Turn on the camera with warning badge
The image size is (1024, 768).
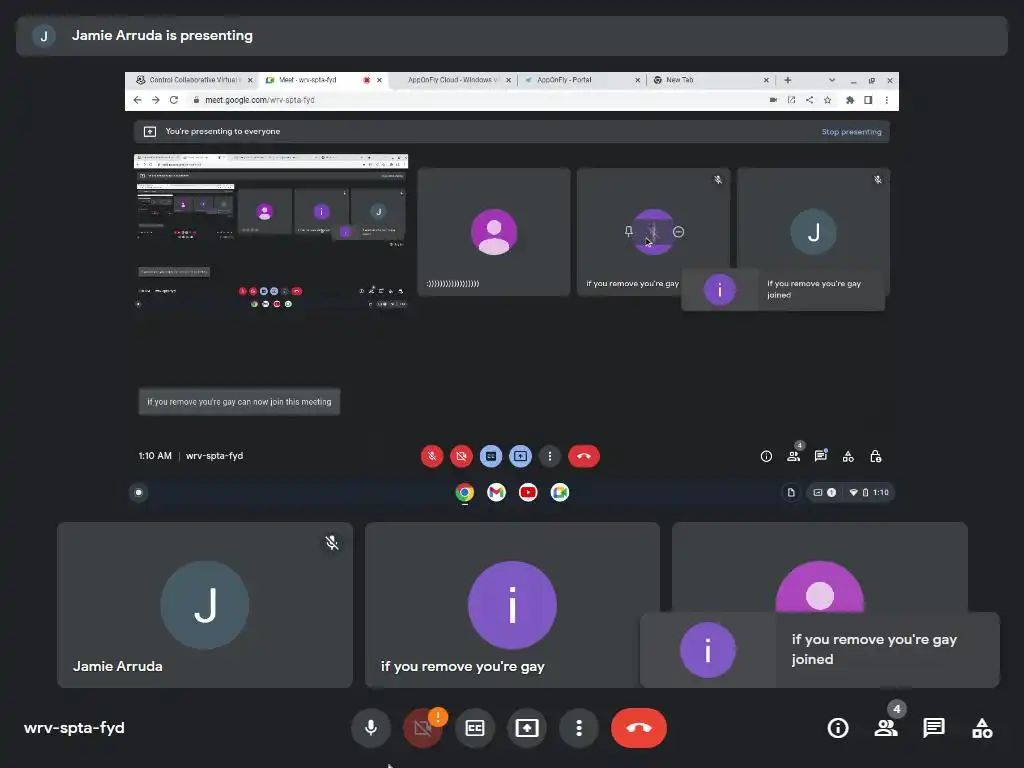click(x=423, y=728)
